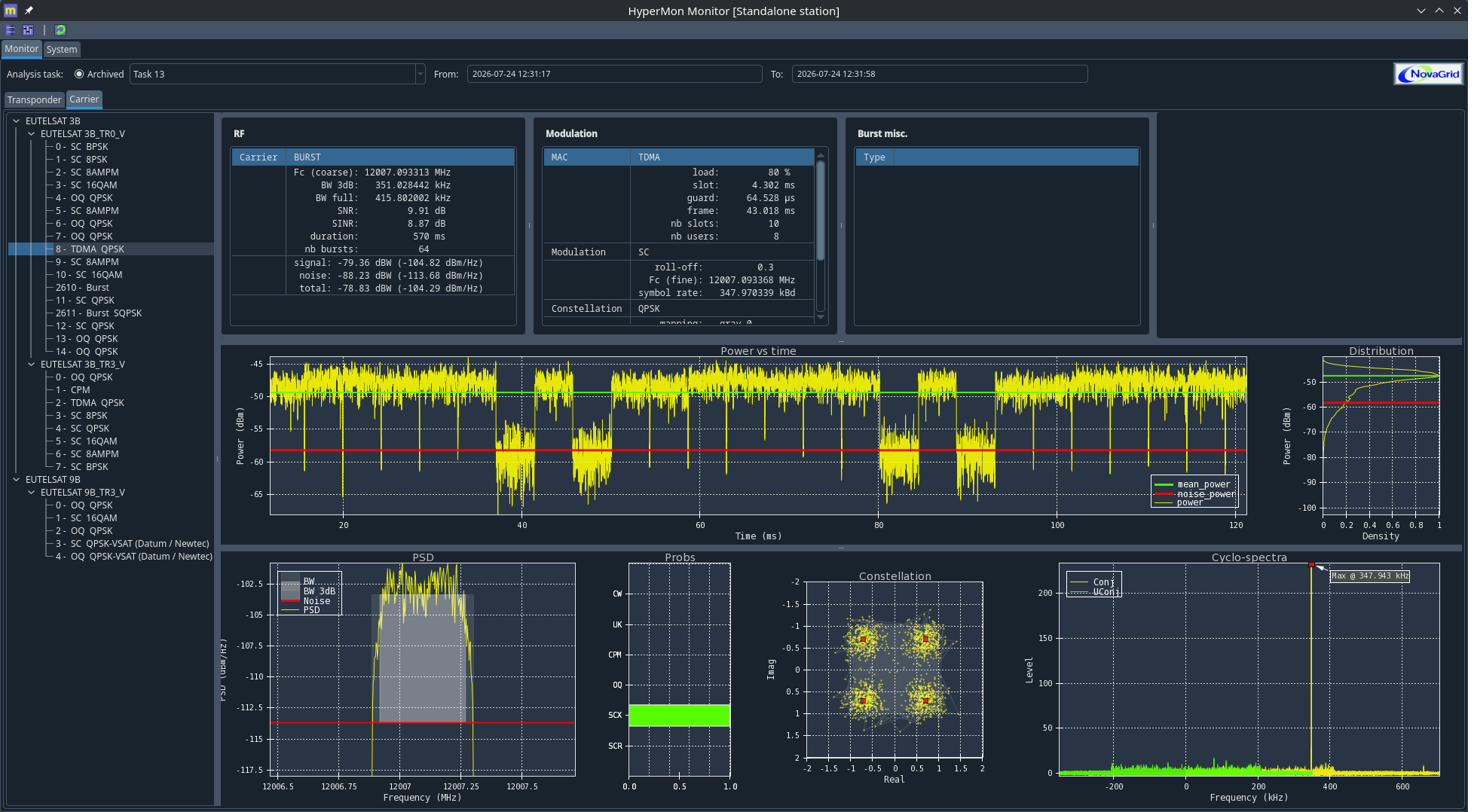Select carrier '0 - SC BPSK' in TR0_V
This screenshot has height=812, width=1484.
click(x=83, y=146)
